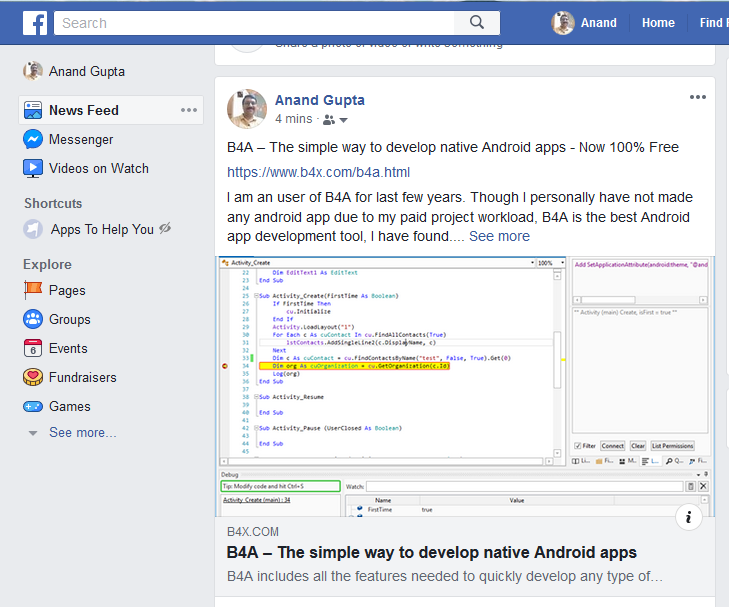Open Events in Explore
729x607 pixels.
click(68, 348)
